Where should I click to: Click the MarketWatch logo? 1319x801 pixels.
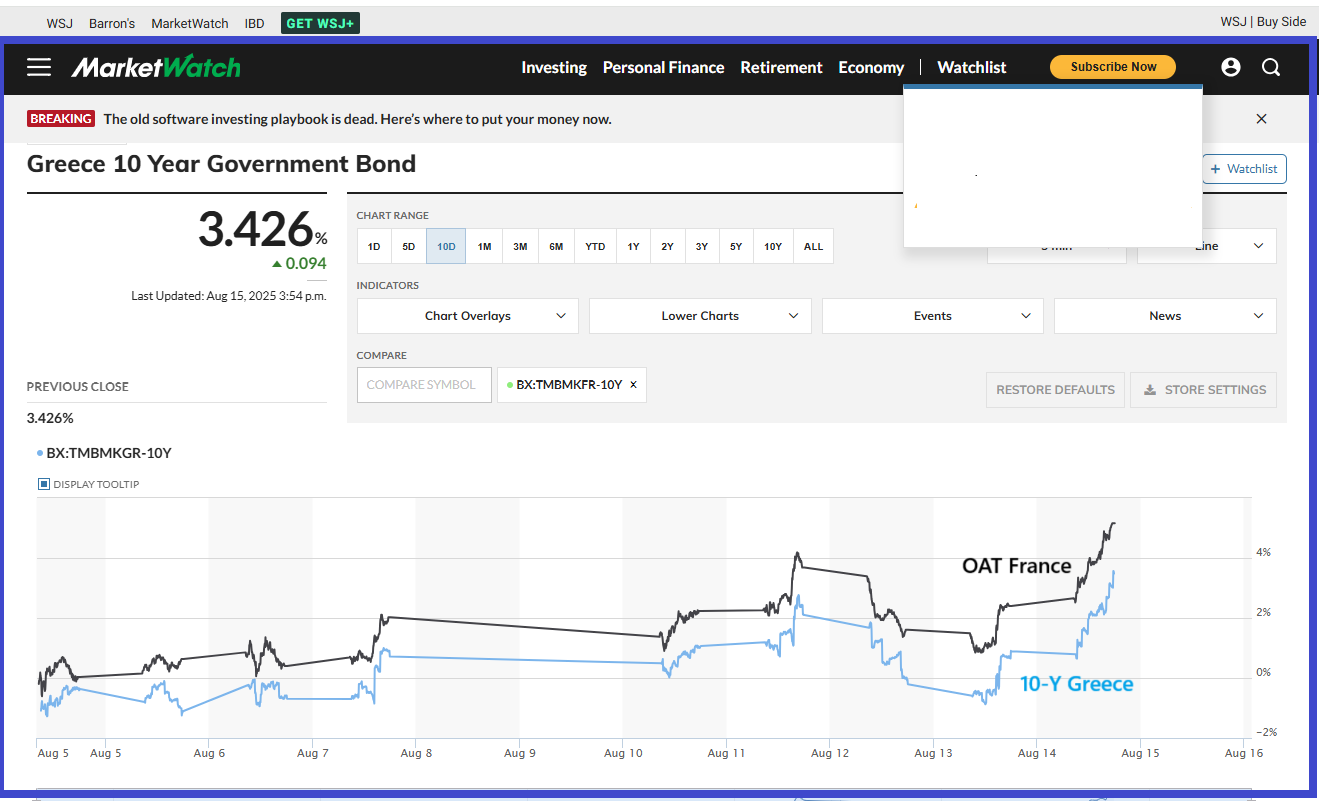[x=156, y=67]
